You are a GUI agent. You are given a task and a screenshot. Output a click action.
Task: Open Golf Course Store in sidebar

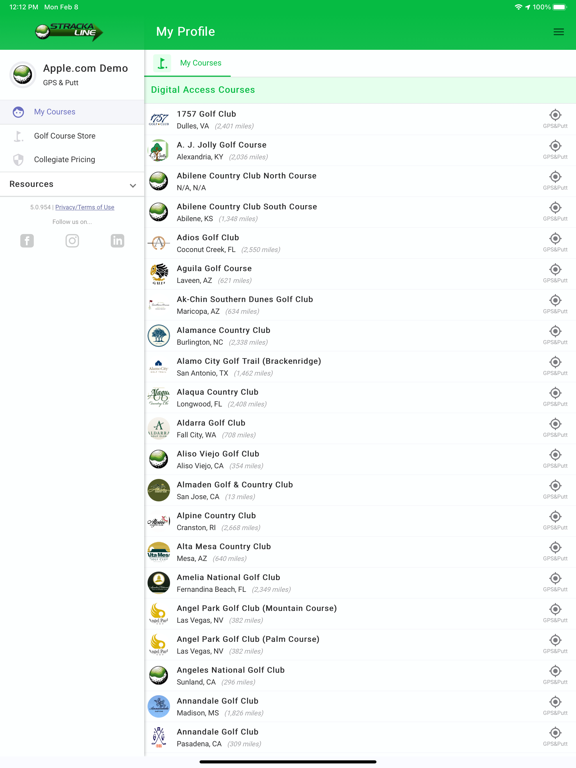(72, 136)
